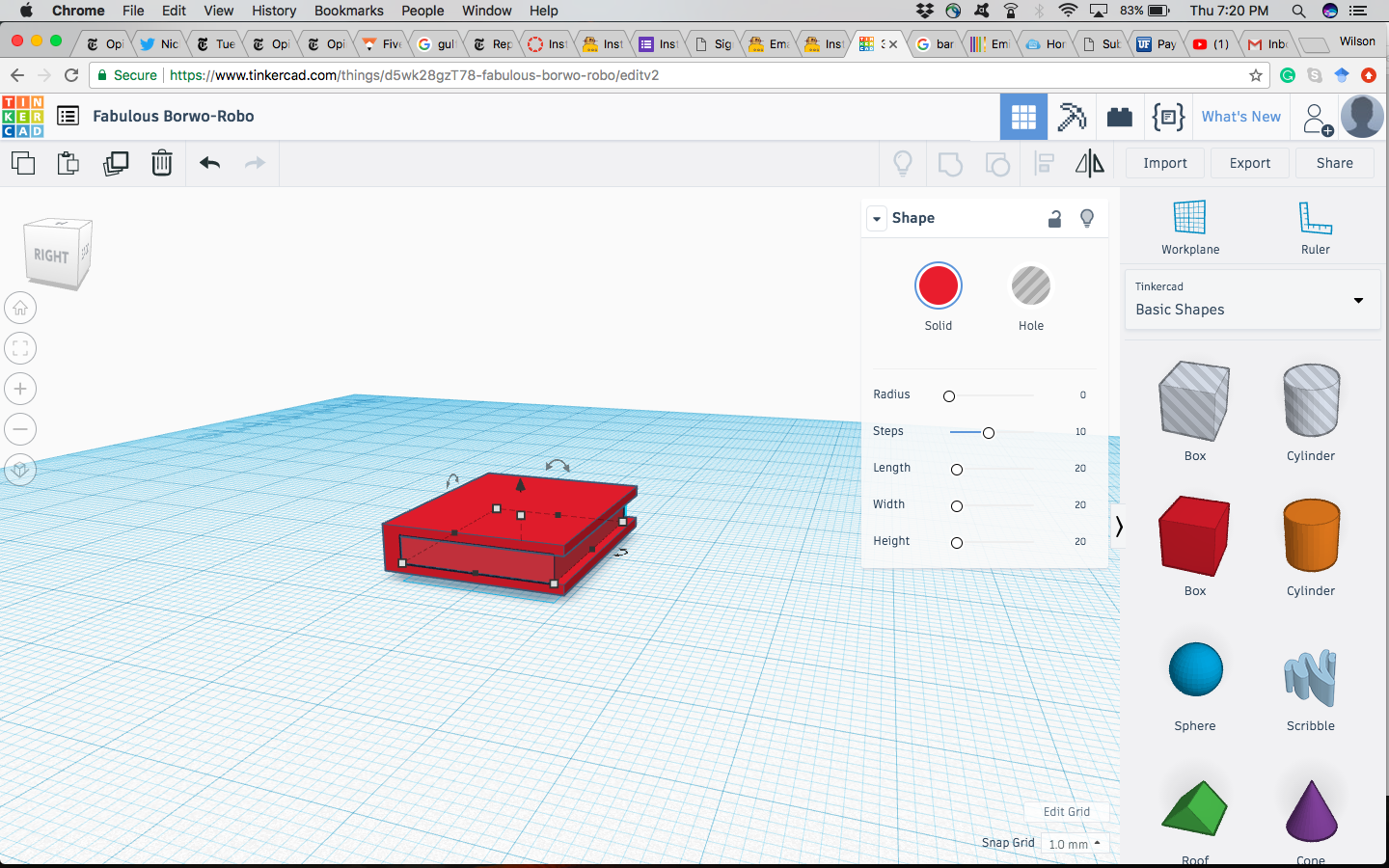Bookmark this page with star icon

pos(1256,75)
